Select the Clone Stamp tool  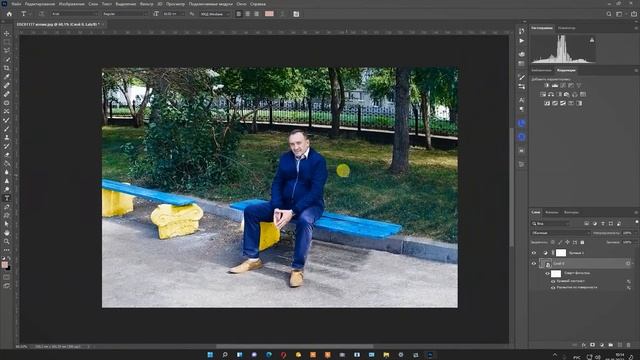(x=7, y=138)
